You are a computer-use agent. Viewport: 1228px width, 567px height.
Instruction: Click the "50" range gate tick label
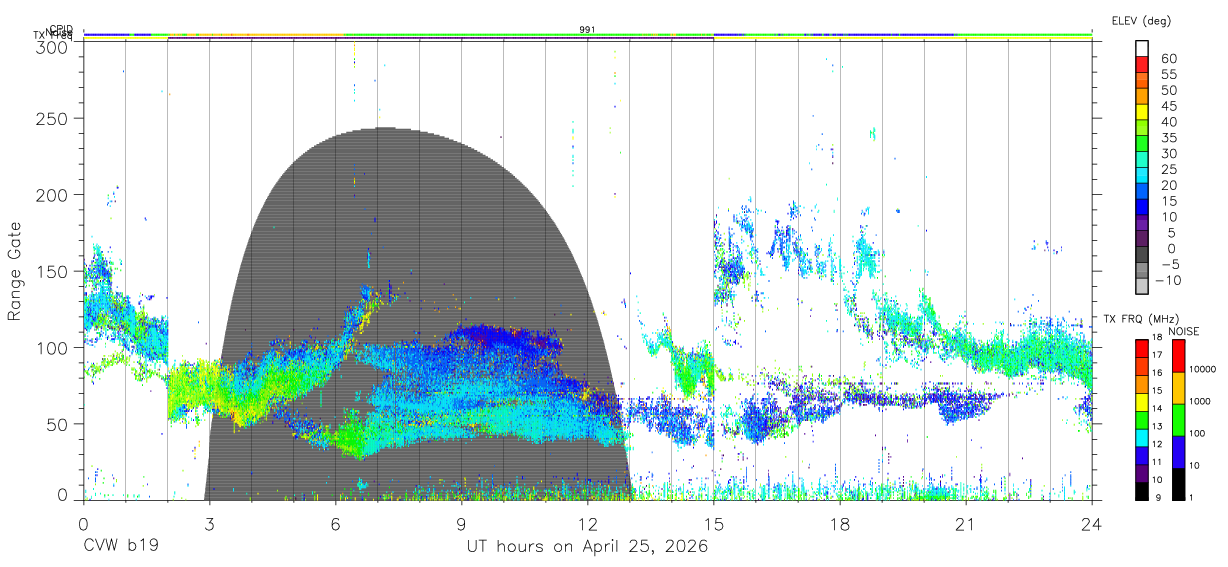click(x=56, y=424)
